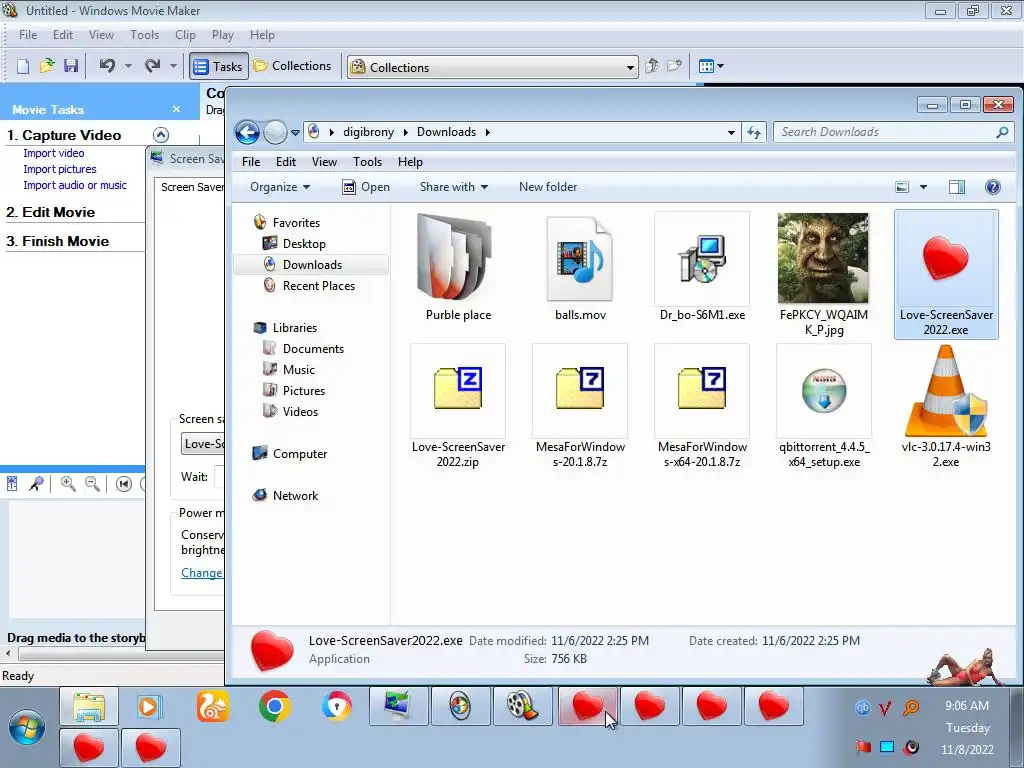
Task: Toggle the Tasks pane button
Action: pyautogui.click(x=219, y=67)
